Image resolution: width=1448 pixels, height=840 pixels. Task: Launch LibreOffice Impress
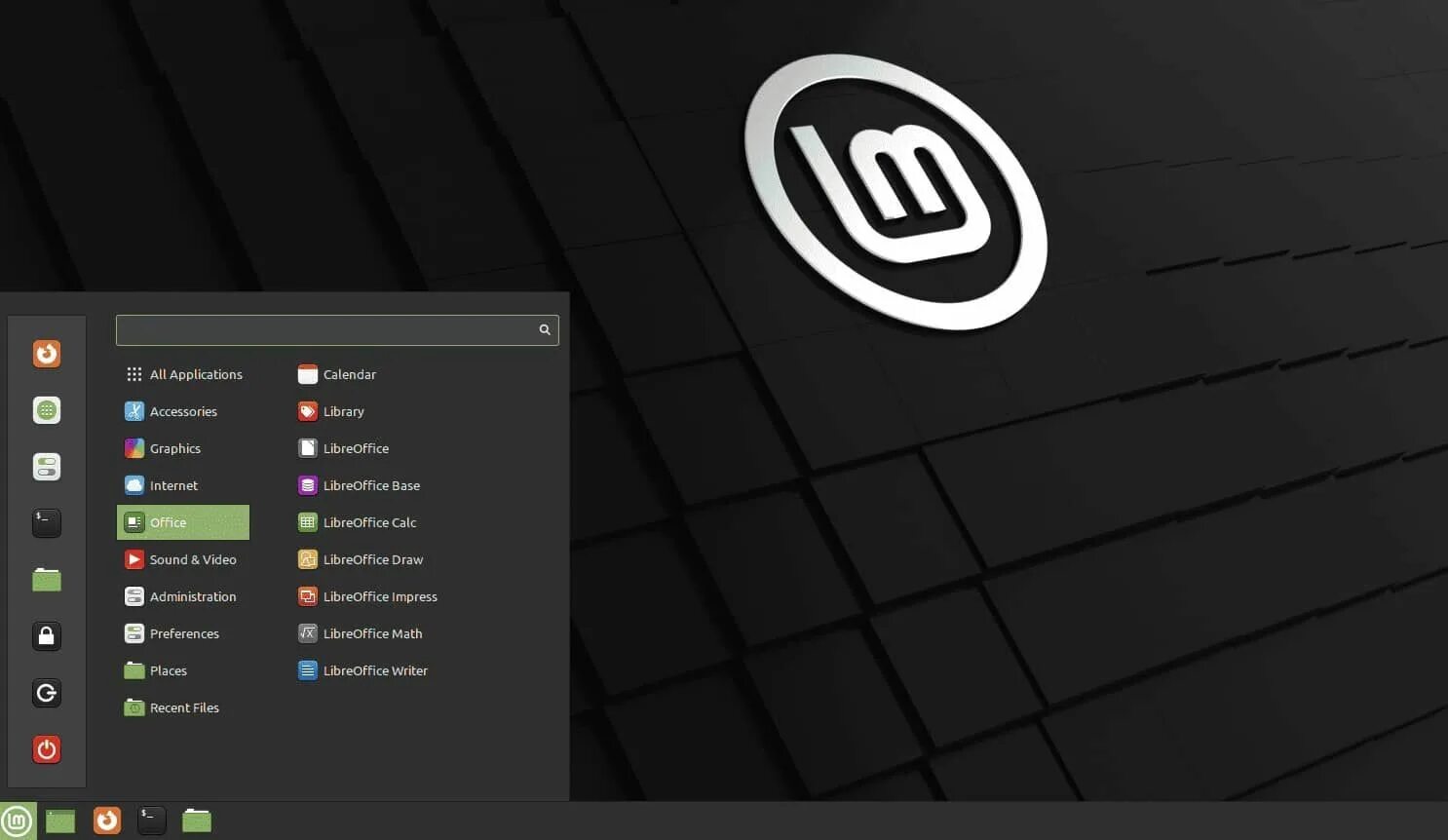coord(367,596)
